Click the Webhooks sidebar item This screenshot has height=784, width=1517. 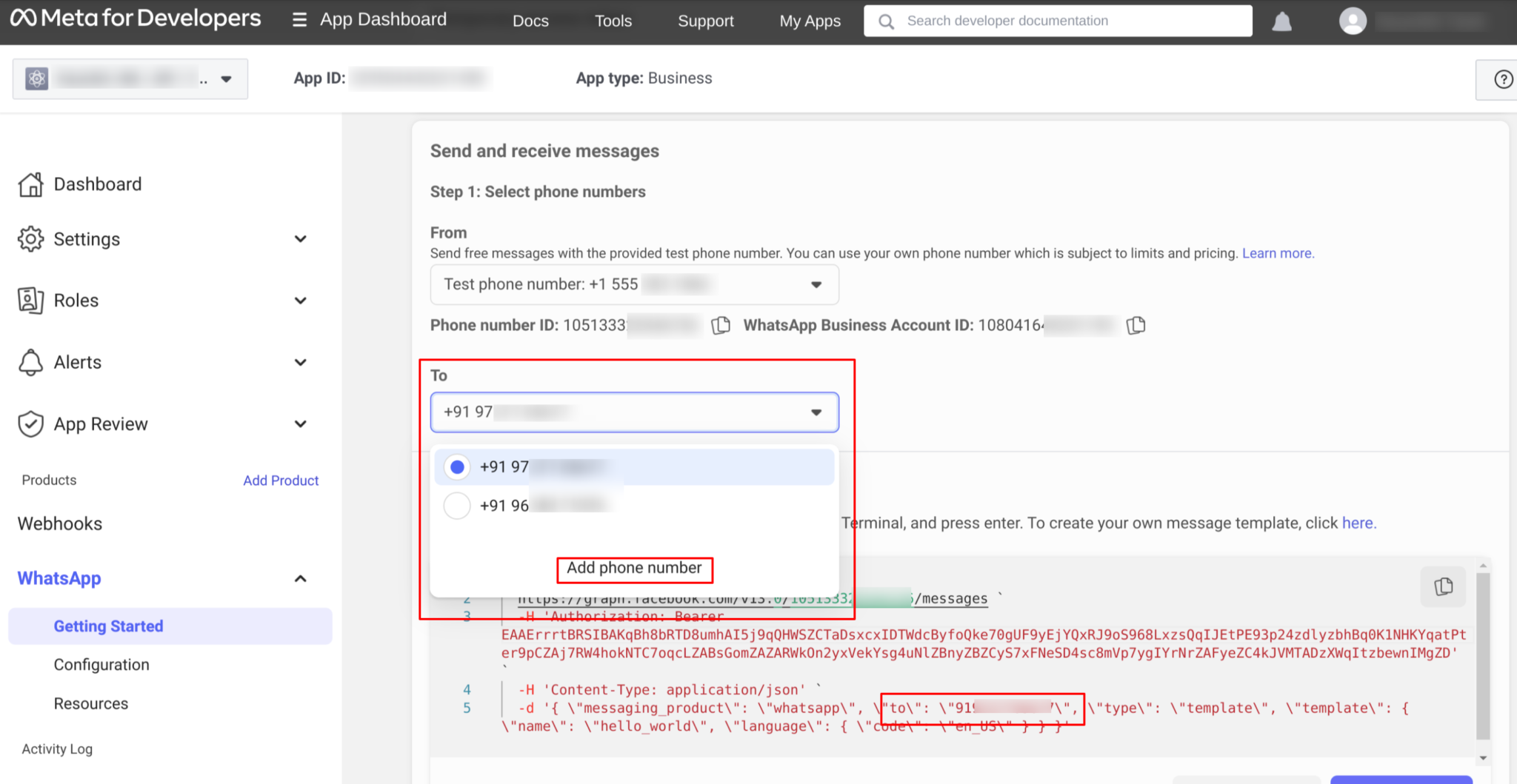coord(59,523)
